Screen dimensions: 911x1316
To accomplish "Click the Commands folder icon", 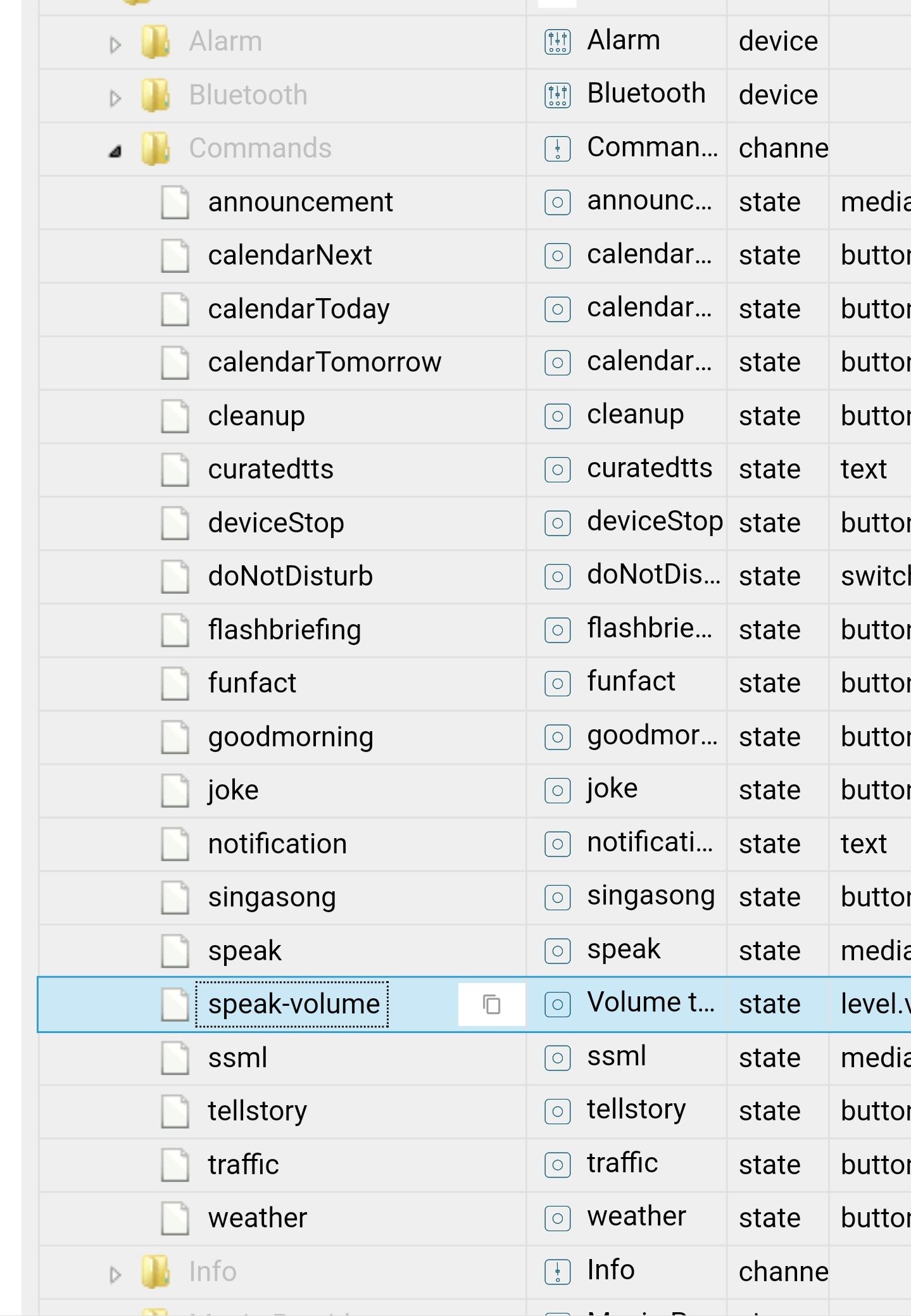I will click(x=156, y=149).
